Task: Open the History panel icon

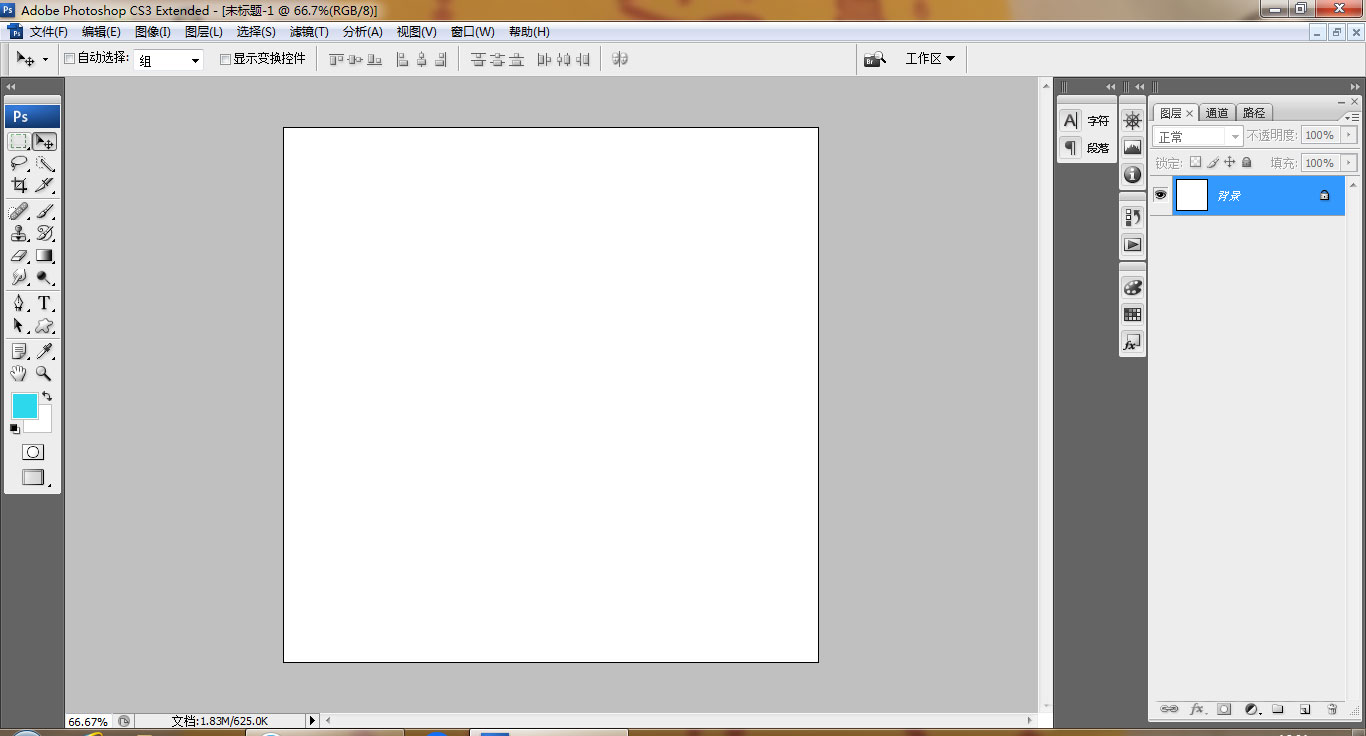Action: (x=1132, y=217)
